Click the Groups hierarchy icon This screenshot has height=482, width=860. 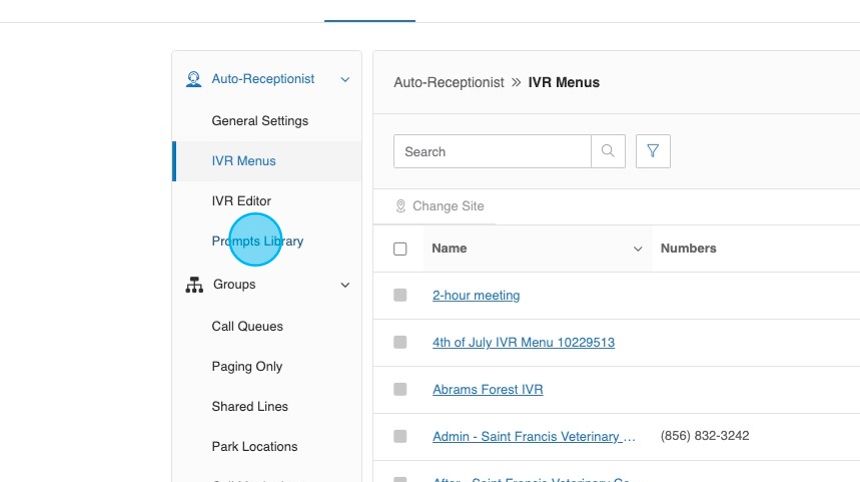[194, 285]
